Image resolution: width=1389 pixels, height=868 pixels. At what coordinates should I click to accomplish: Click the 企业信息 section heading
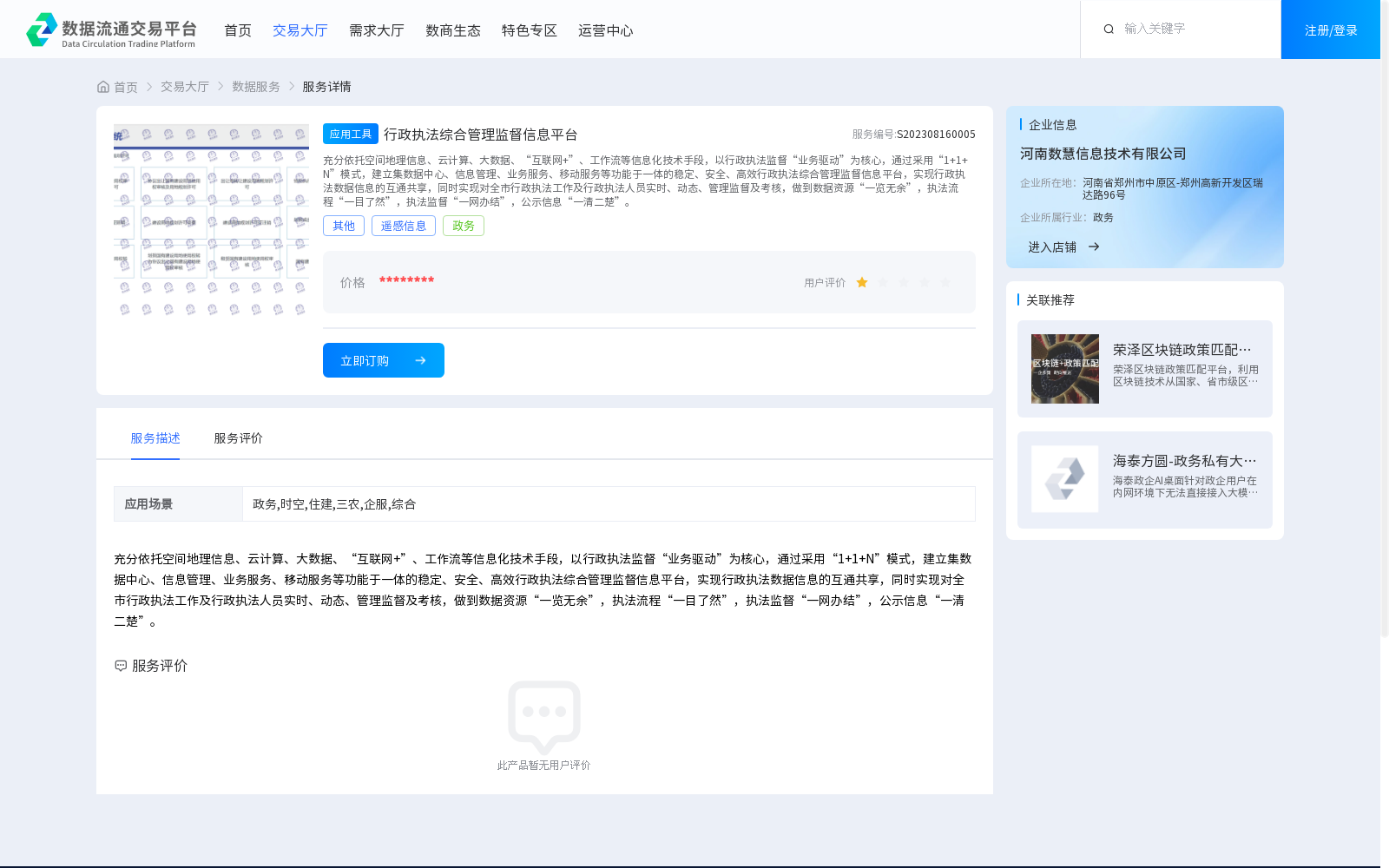click(x=1053, y=125)
